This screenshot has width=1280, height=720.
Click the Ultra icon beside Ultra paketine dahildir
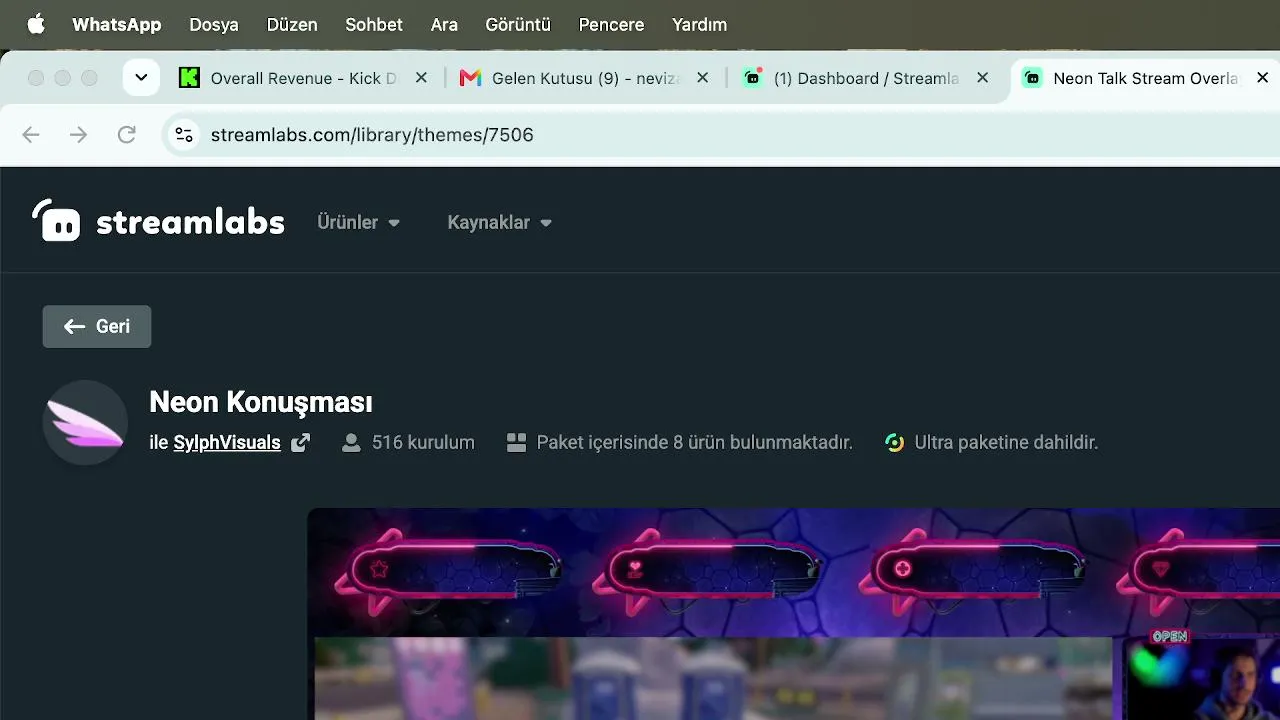pyautogui.click(x=895, y=442)
